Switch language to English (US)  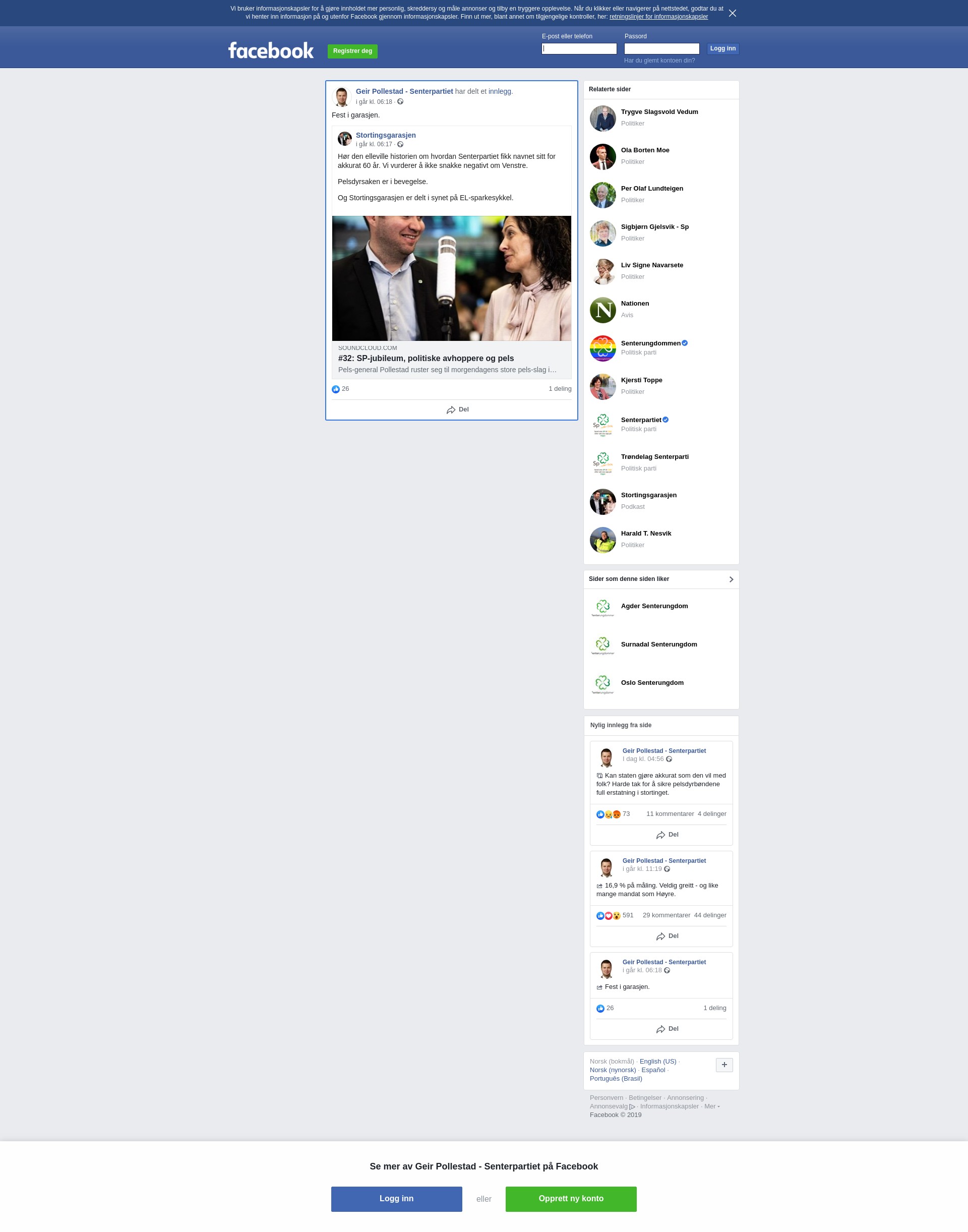tap(658, 1062)
